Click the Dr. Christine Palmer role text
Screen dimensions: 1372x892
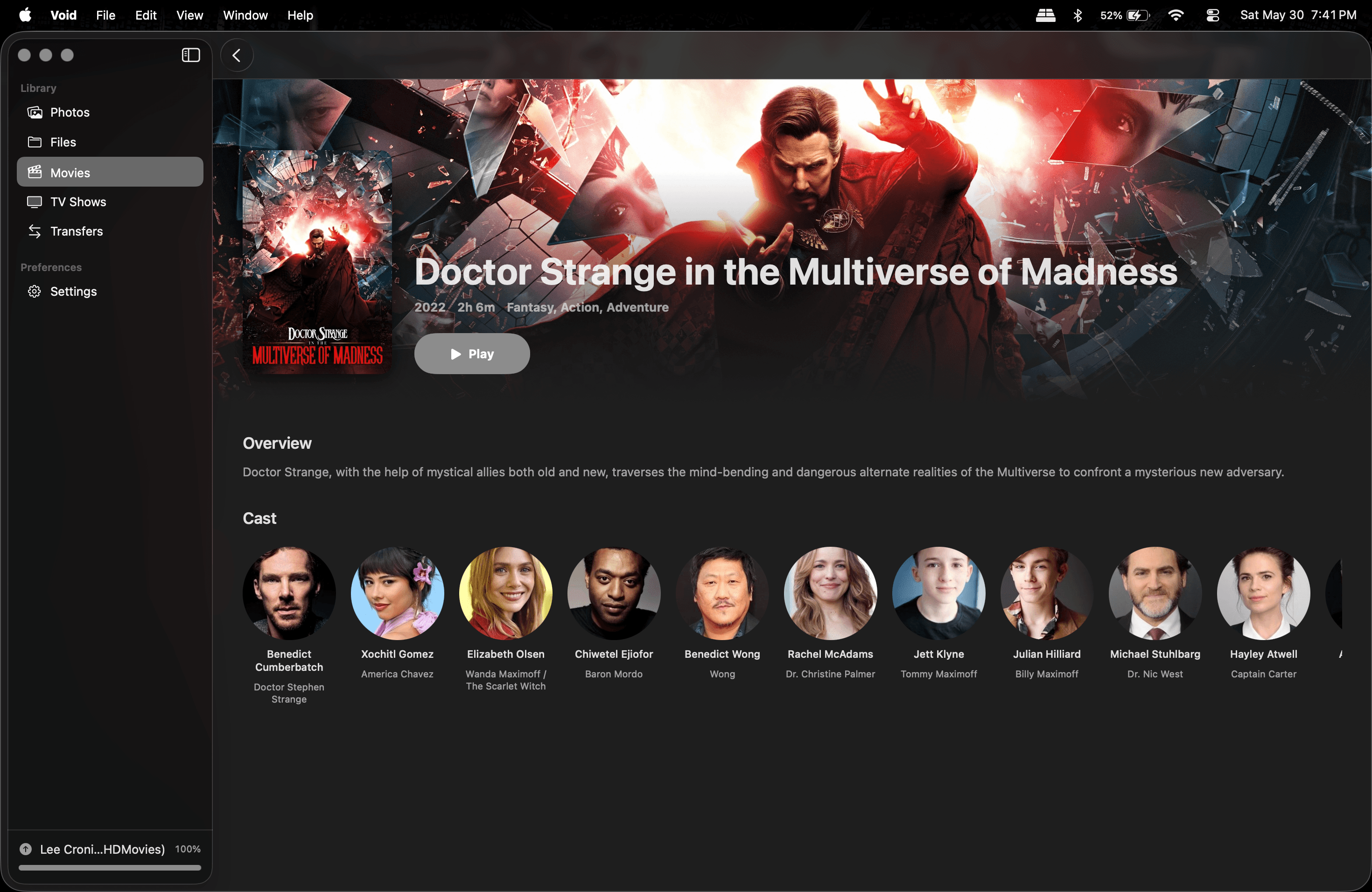tap(831, 674)
